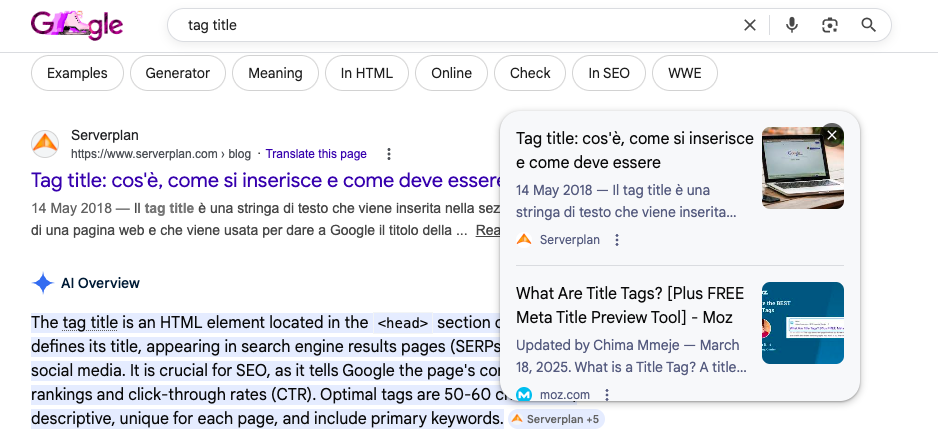Open the Google doodle logo
938x445 pixels.
(77, 25)
